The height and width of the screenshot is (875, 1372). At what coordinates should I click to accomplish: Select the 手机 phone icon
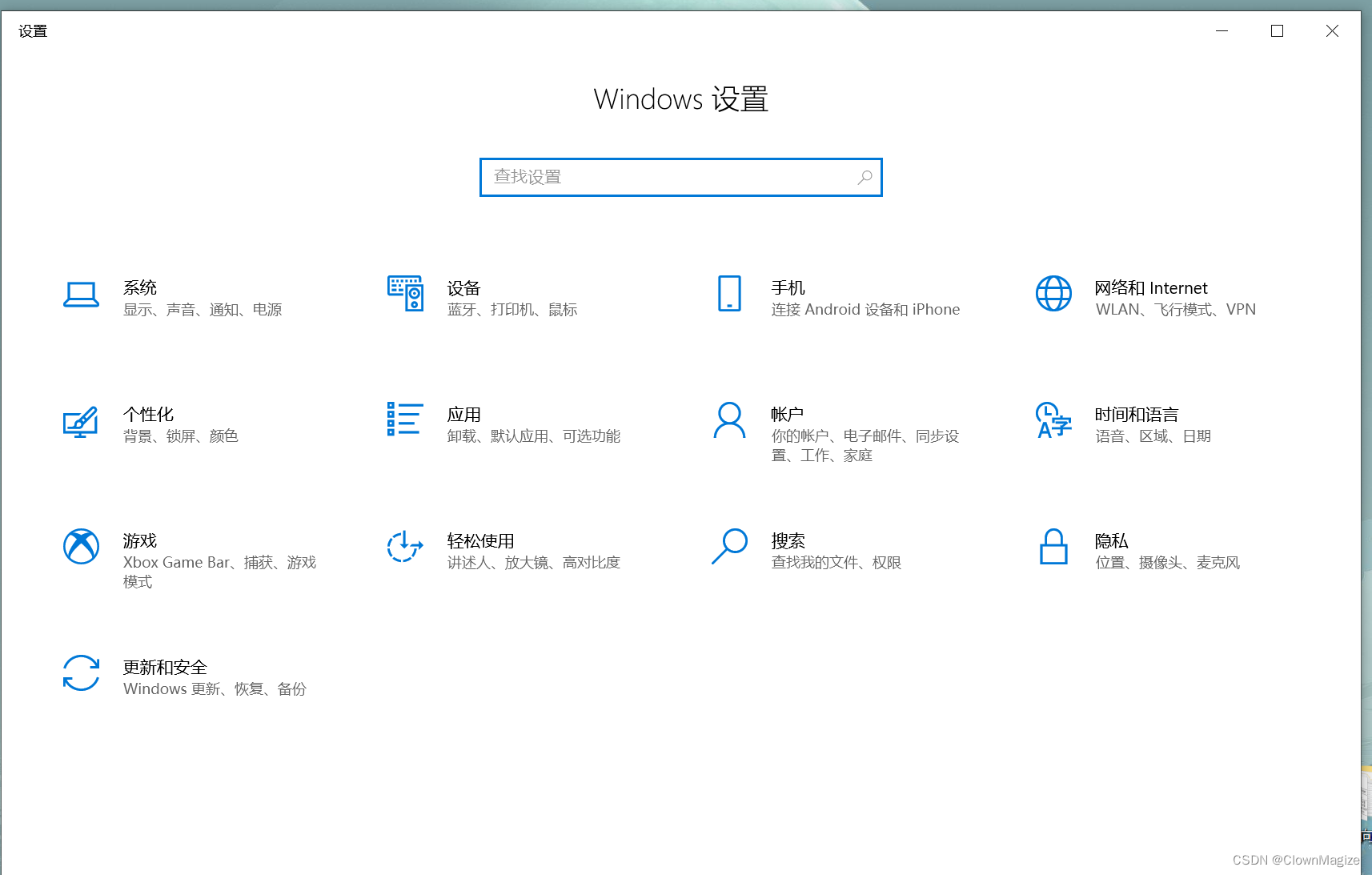[729, 294]
